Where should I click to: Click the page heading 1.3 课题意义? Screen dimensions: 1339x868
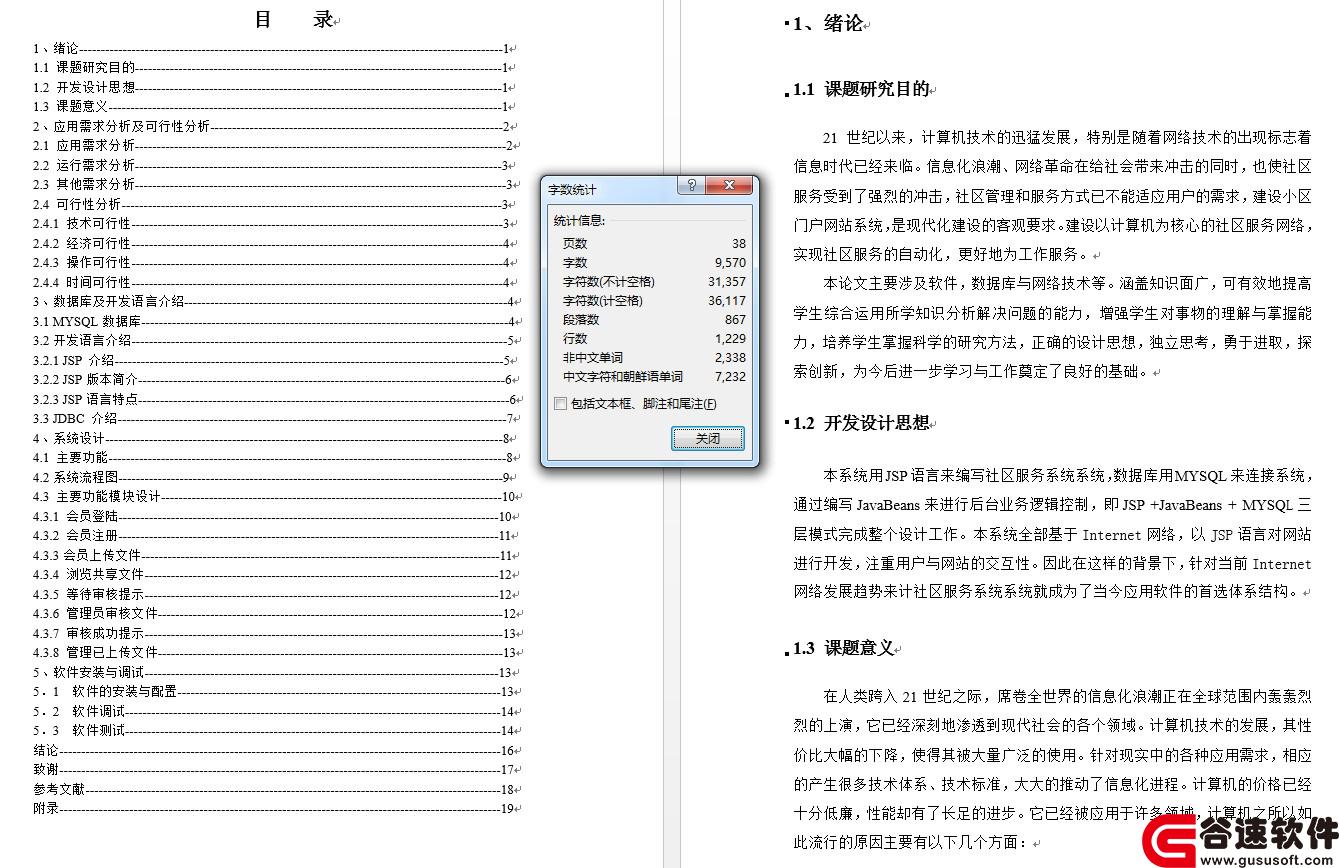[x=843, y=648]
